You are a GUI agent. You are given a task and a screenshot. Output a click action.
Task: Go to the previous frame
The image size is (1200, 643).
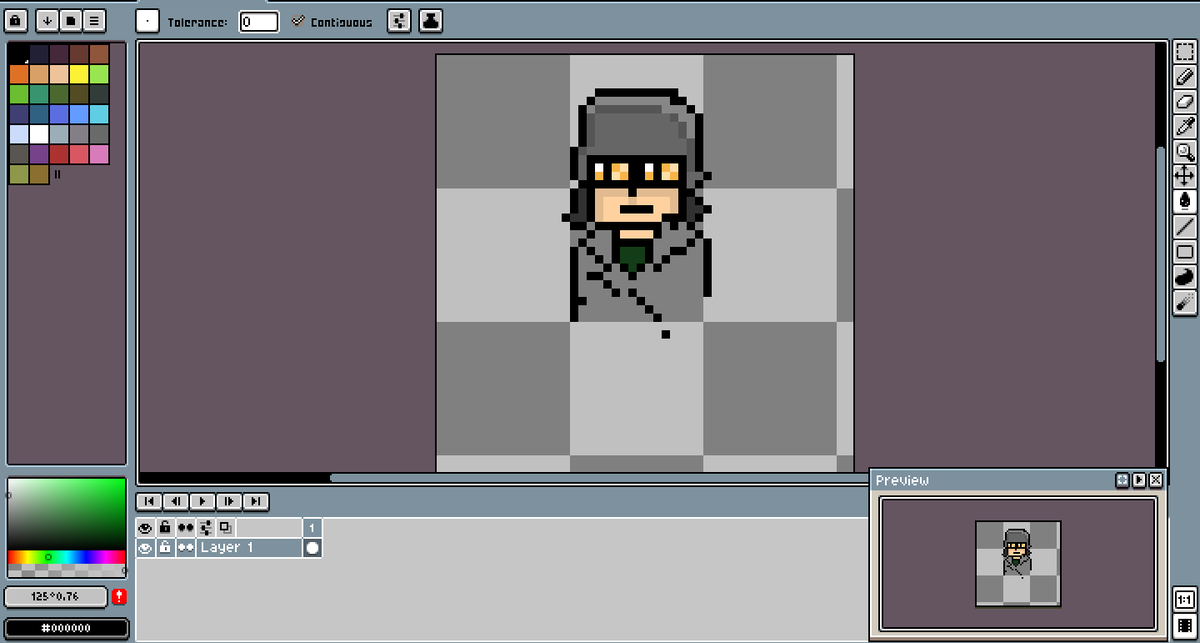(x=176, y=501)
